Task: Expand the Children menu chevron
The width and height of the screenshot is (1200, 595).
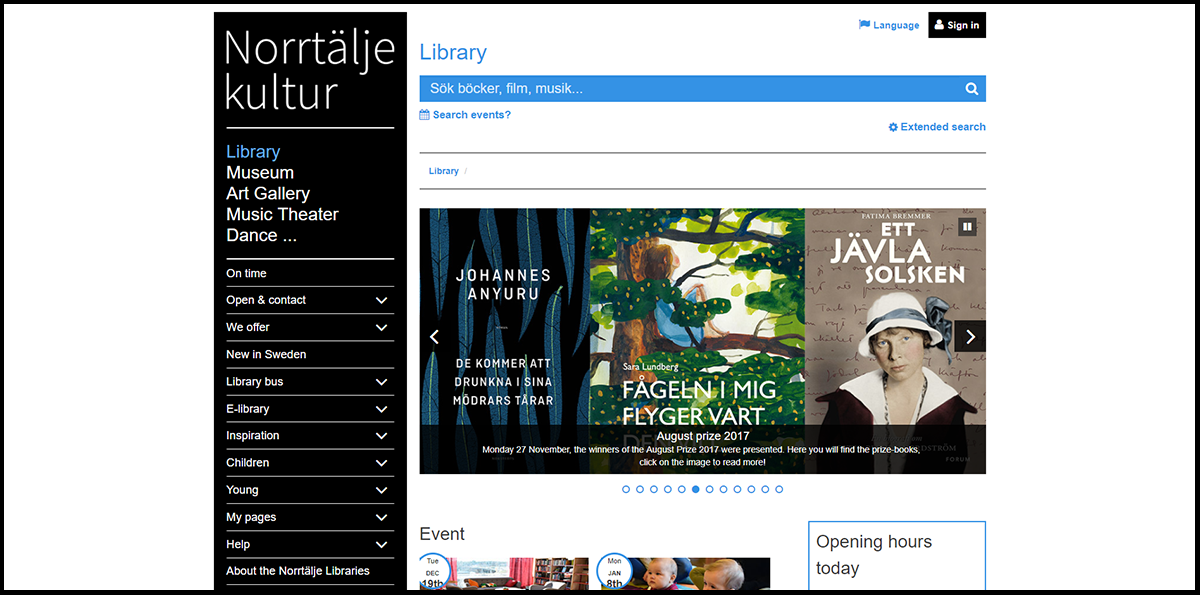Action: pos(381,463)
